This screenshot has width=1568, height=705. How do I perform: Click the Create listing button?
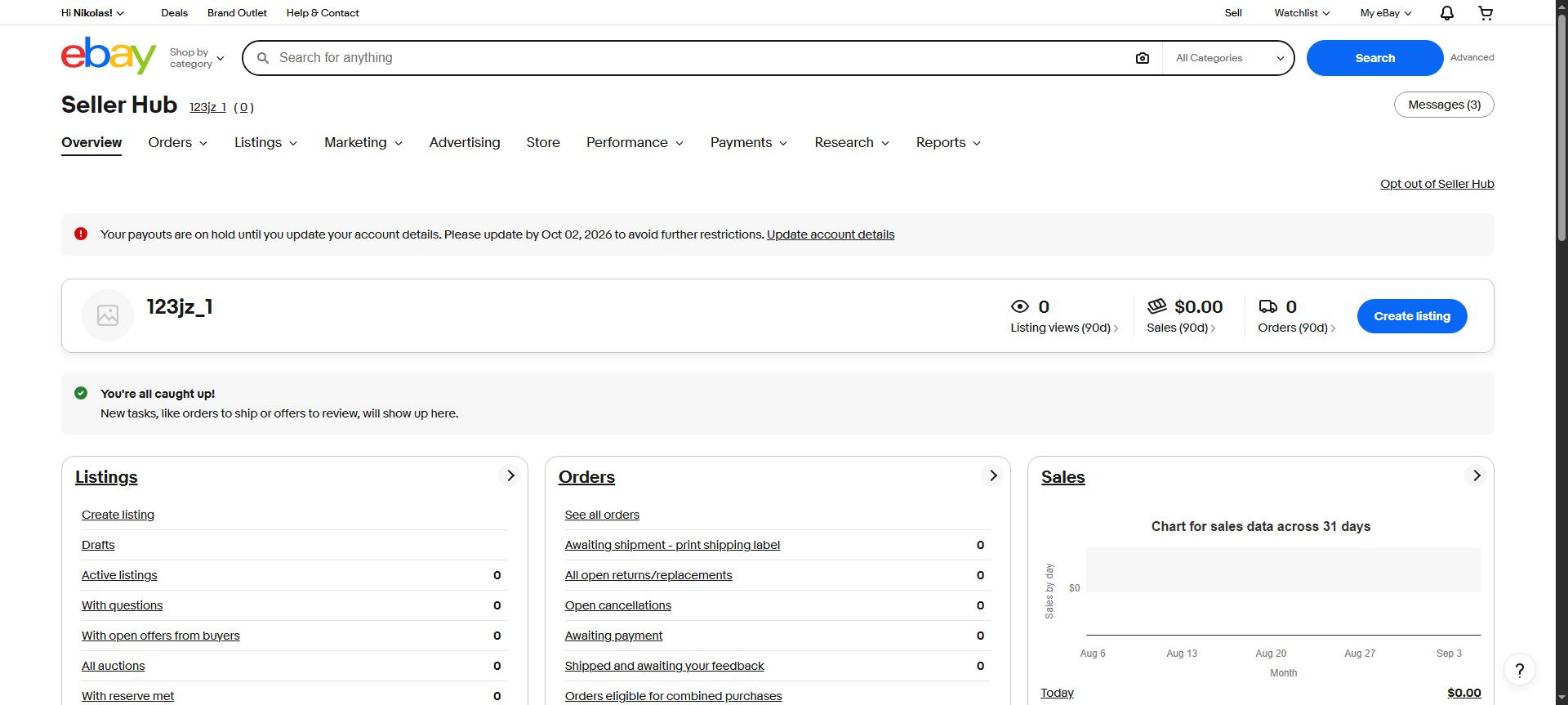click(x=1411, y=316)
